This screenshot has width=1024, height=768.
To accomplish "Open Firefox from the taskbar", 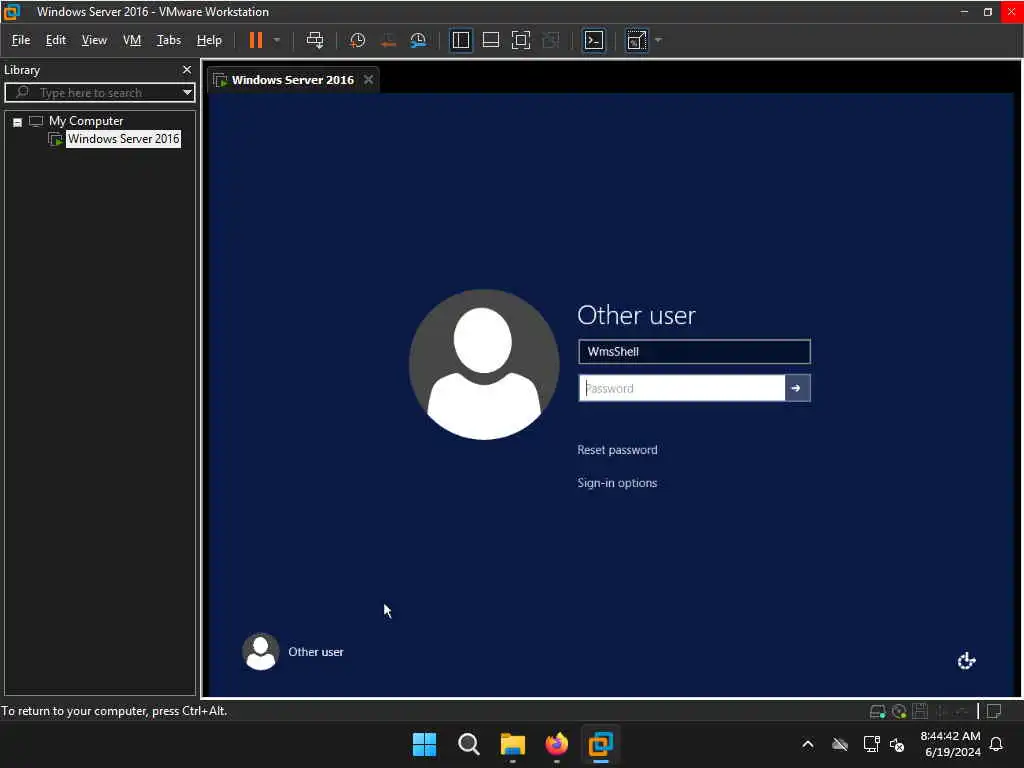I will point(556,744).
